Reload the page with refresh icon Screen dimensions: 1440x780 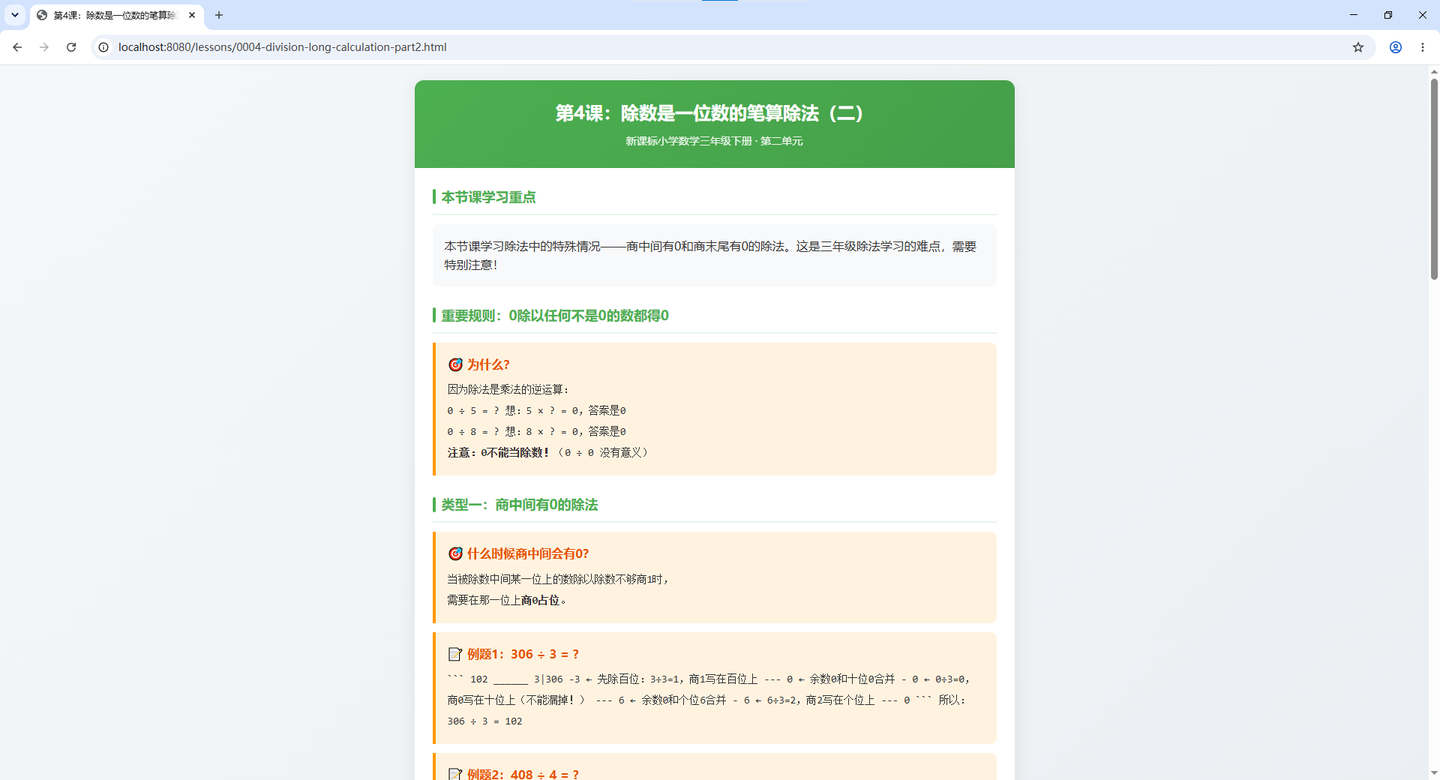coord(71,47)
